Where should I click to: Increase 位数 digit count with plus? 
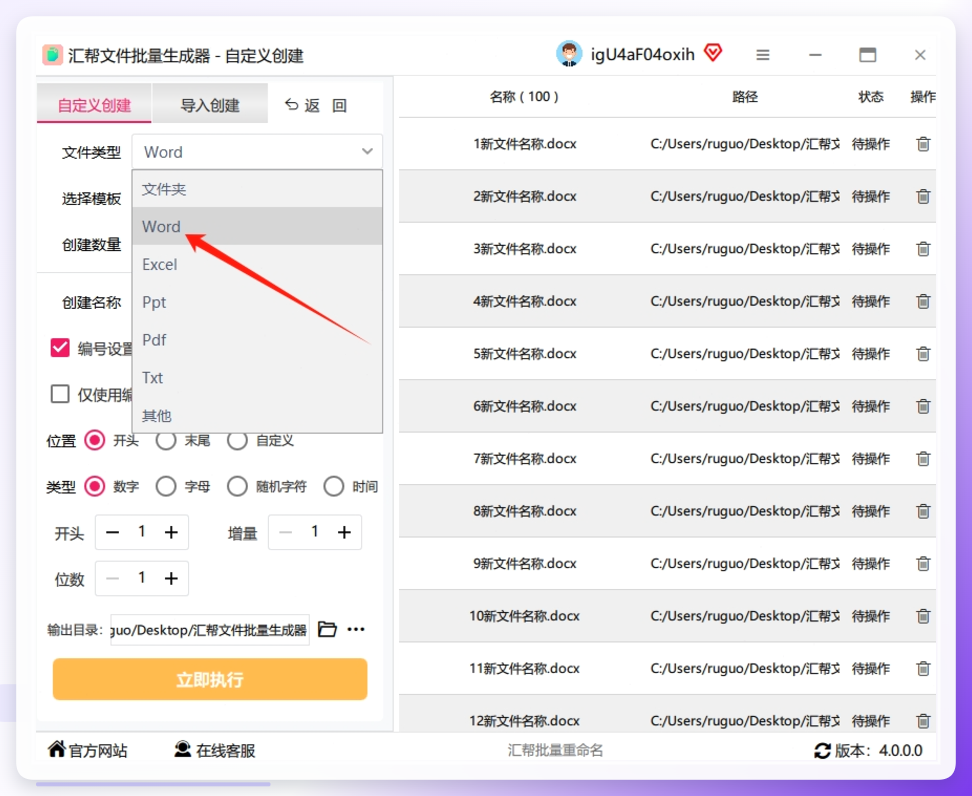coord(171,578)
